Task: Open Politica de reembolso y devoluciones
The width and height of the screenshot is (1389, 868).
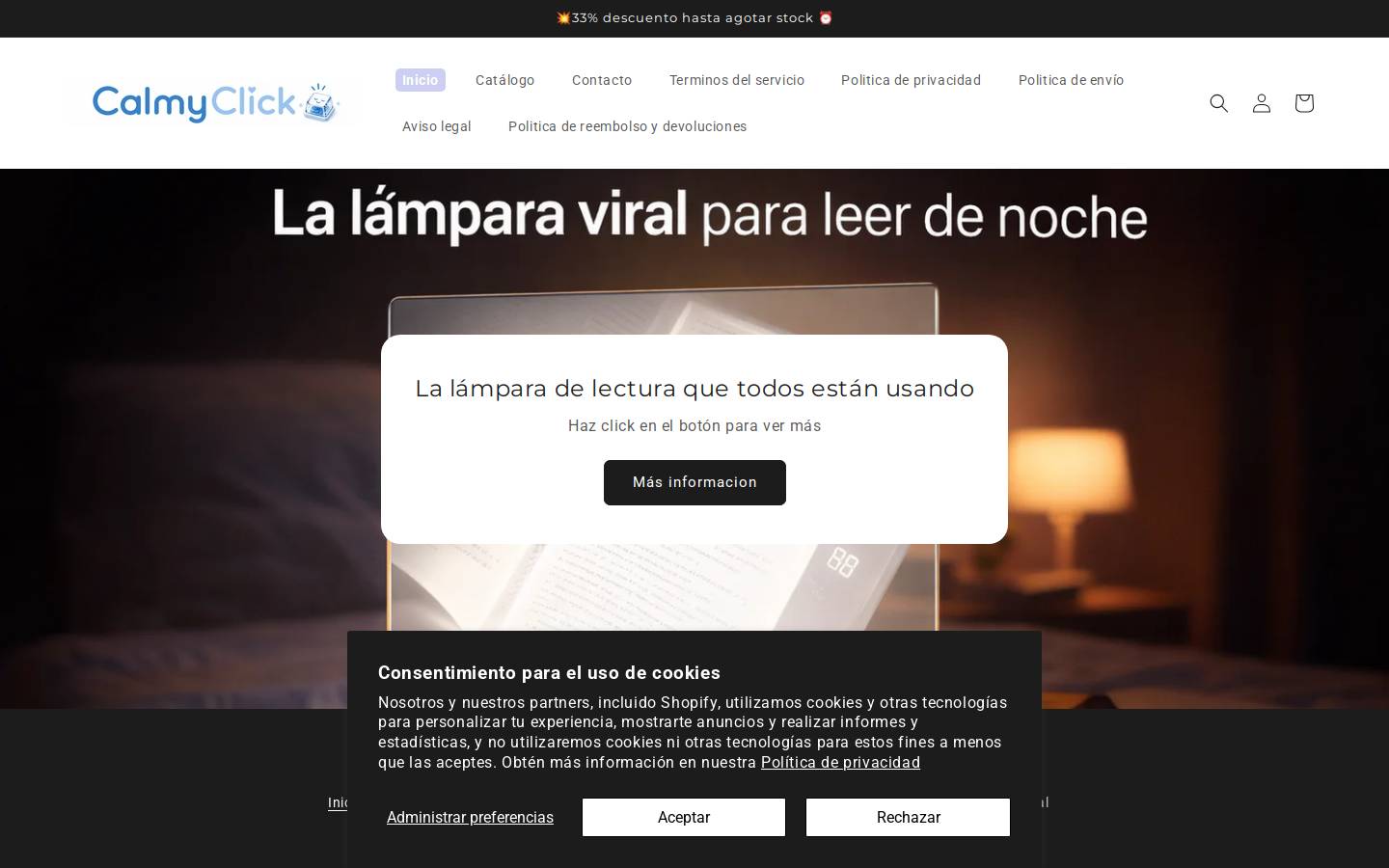Action: click(627, 126)
